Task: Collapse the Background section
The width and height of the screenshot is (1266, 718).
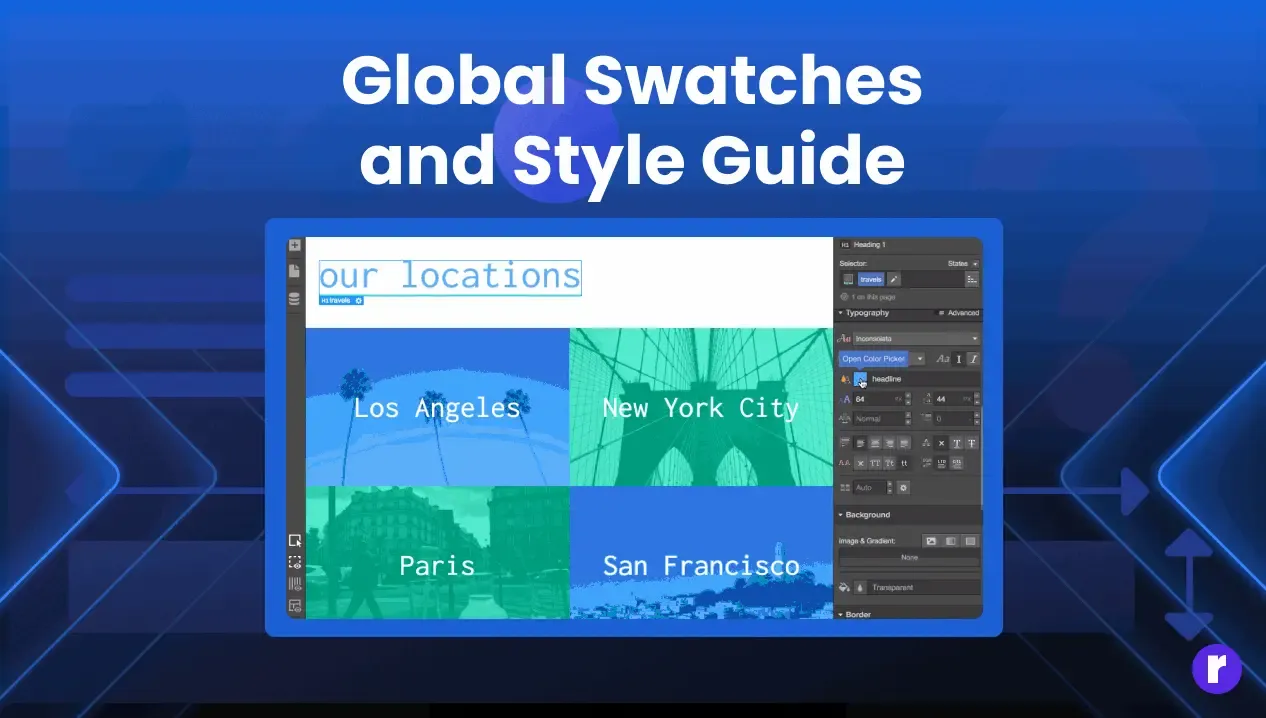Action: click(866, 515)
